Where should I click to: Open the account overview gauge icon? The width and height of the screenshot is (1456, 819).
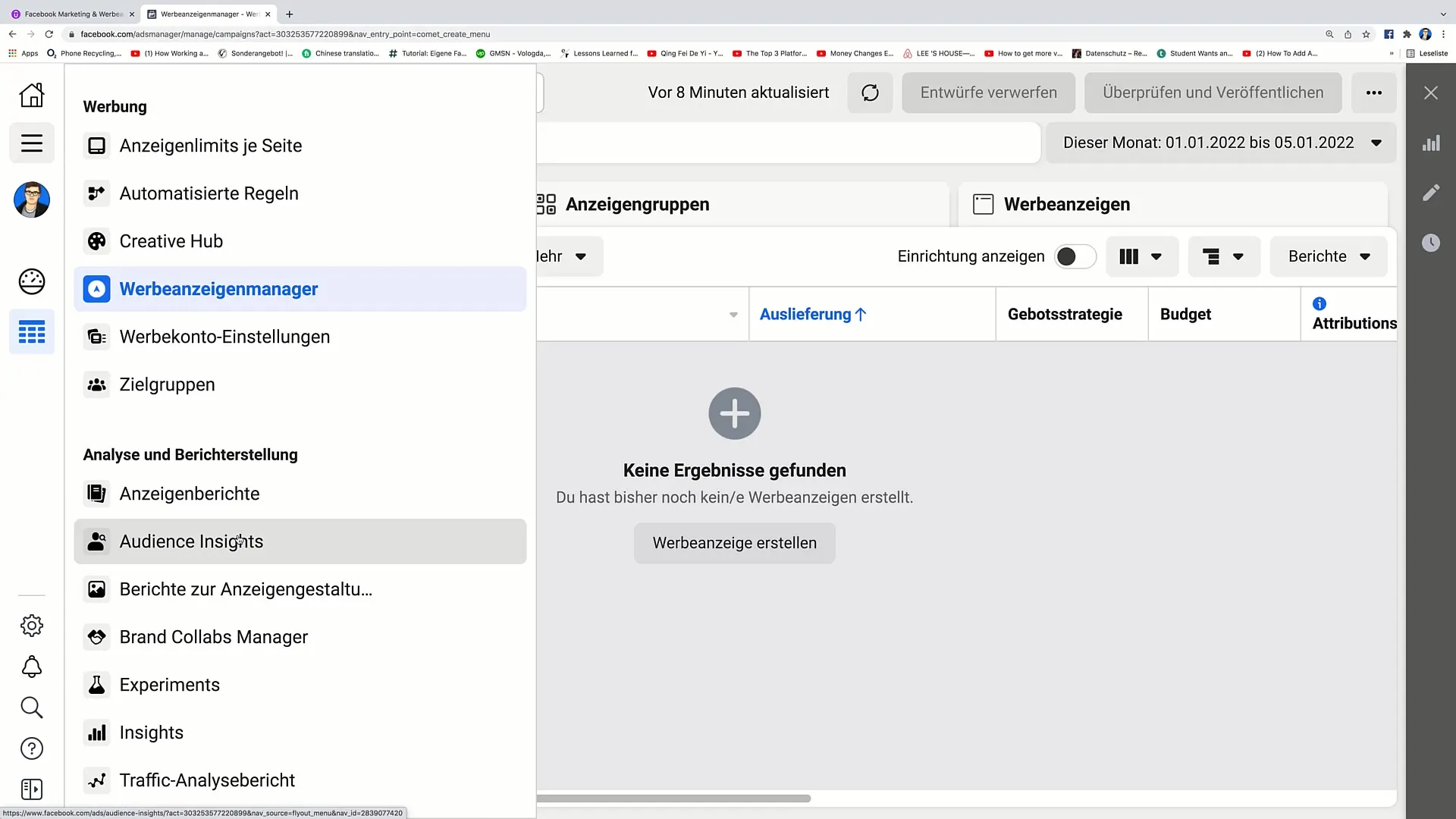tap(32, 281)
